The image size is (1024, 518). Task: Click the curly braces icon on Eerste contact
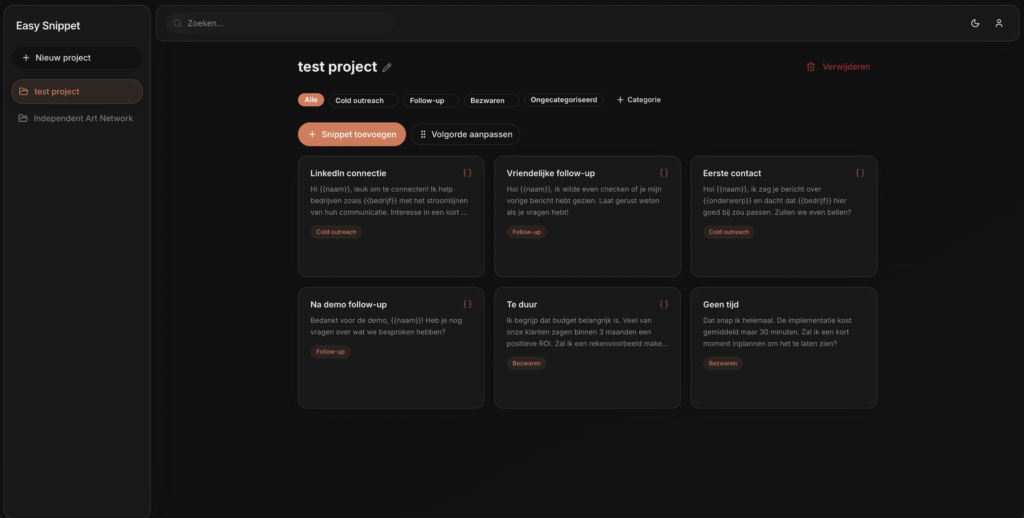click(x=860, y=173)
